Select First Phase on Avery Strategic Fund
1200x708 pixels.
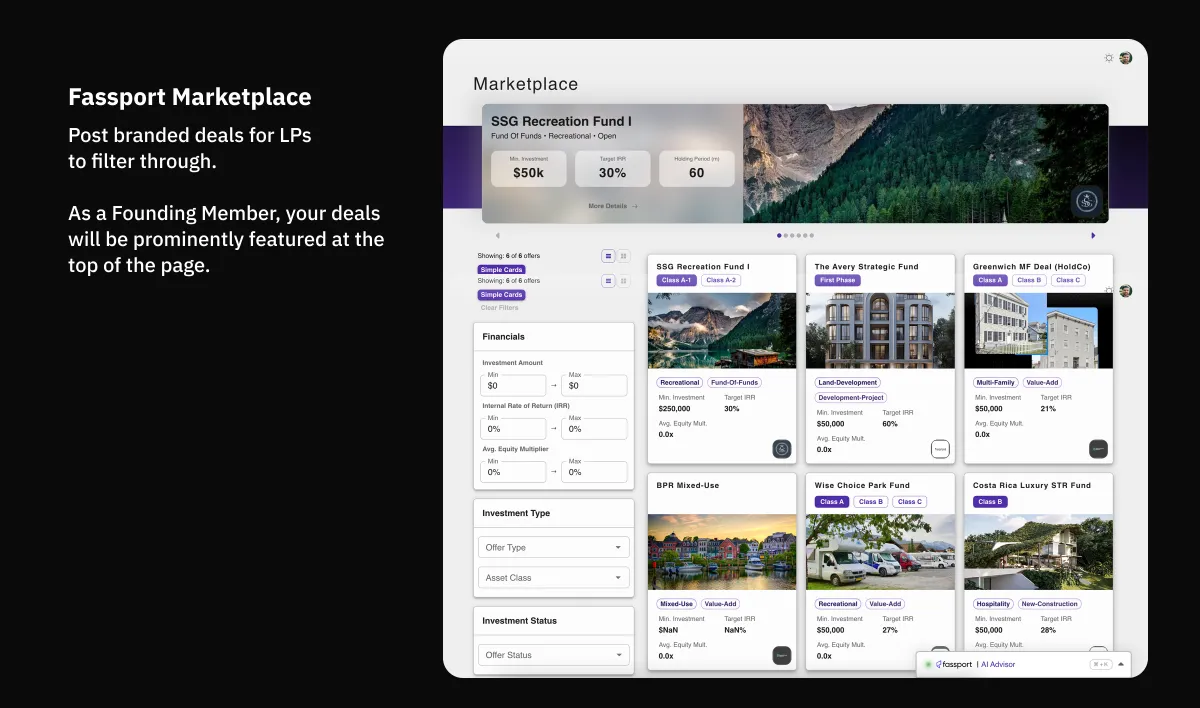click(838, 280)
